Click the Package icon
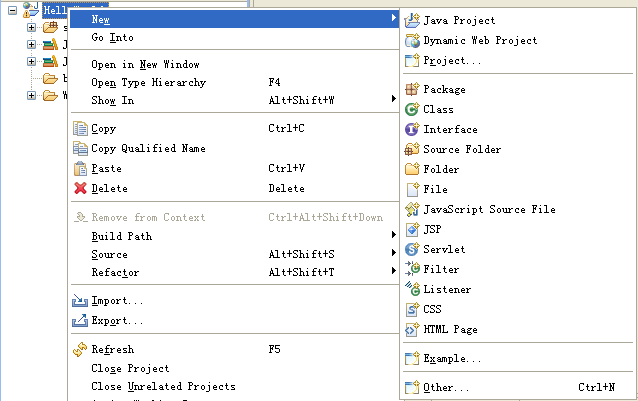Image resolution: width=638 pixels, height=401 pixels. tap(412, 89)
